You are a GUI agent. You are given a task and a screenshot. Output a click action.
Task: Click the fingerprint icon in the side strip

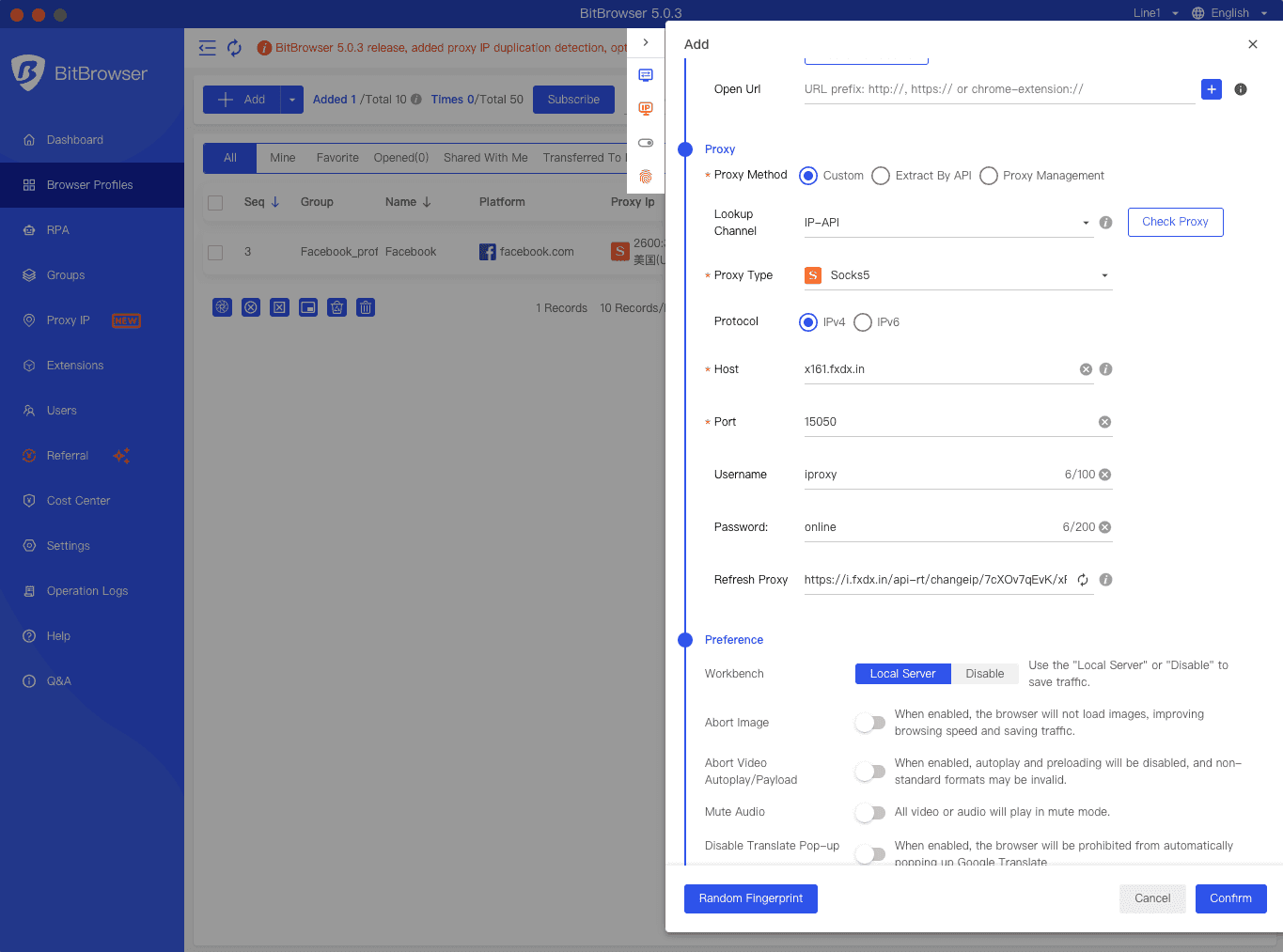pyautogui.click(x=646, y=177)
